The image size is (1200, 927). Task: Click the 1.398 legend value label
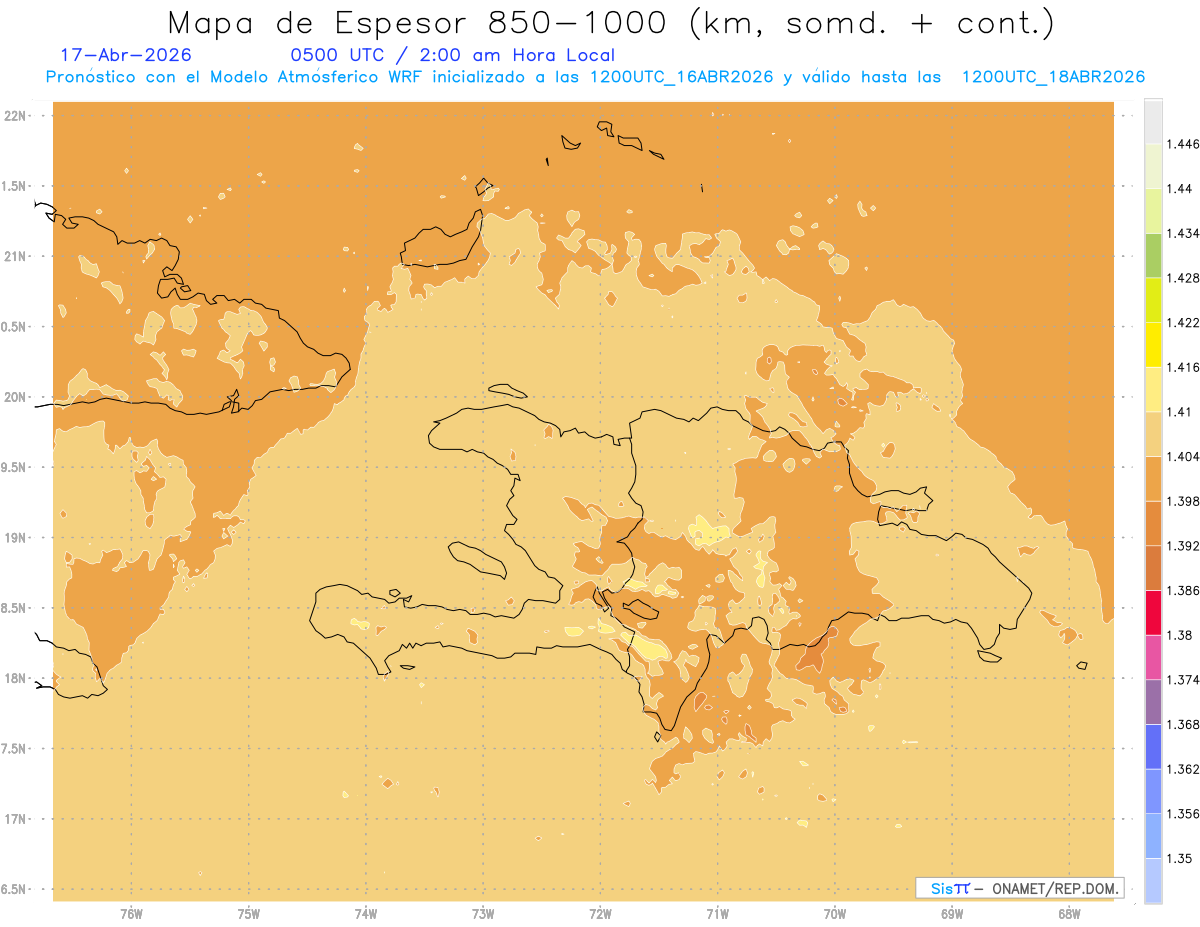(x=1183, y=502)
